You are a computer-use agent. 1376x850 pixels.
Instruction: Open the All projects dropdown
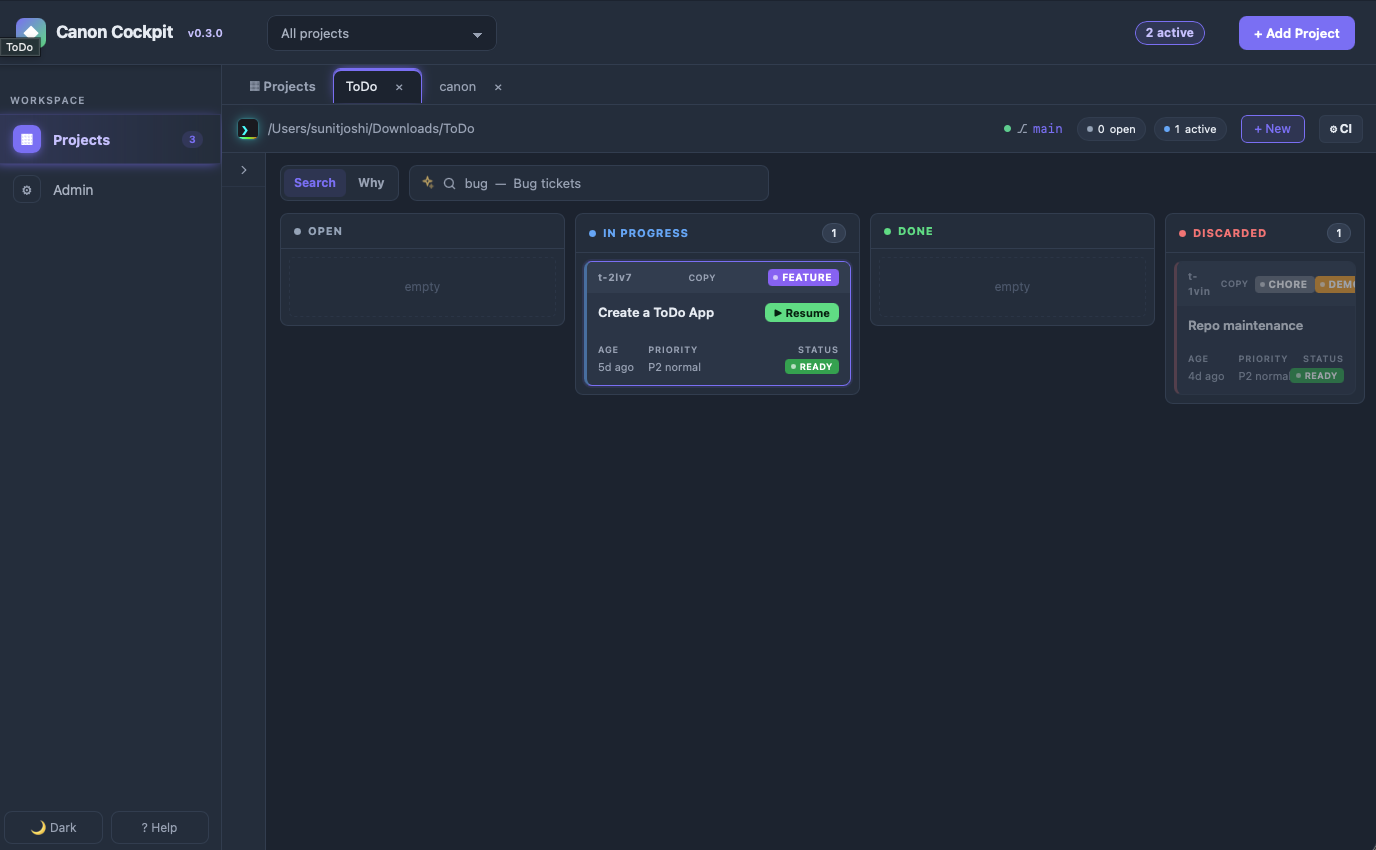tap(382, 33)
